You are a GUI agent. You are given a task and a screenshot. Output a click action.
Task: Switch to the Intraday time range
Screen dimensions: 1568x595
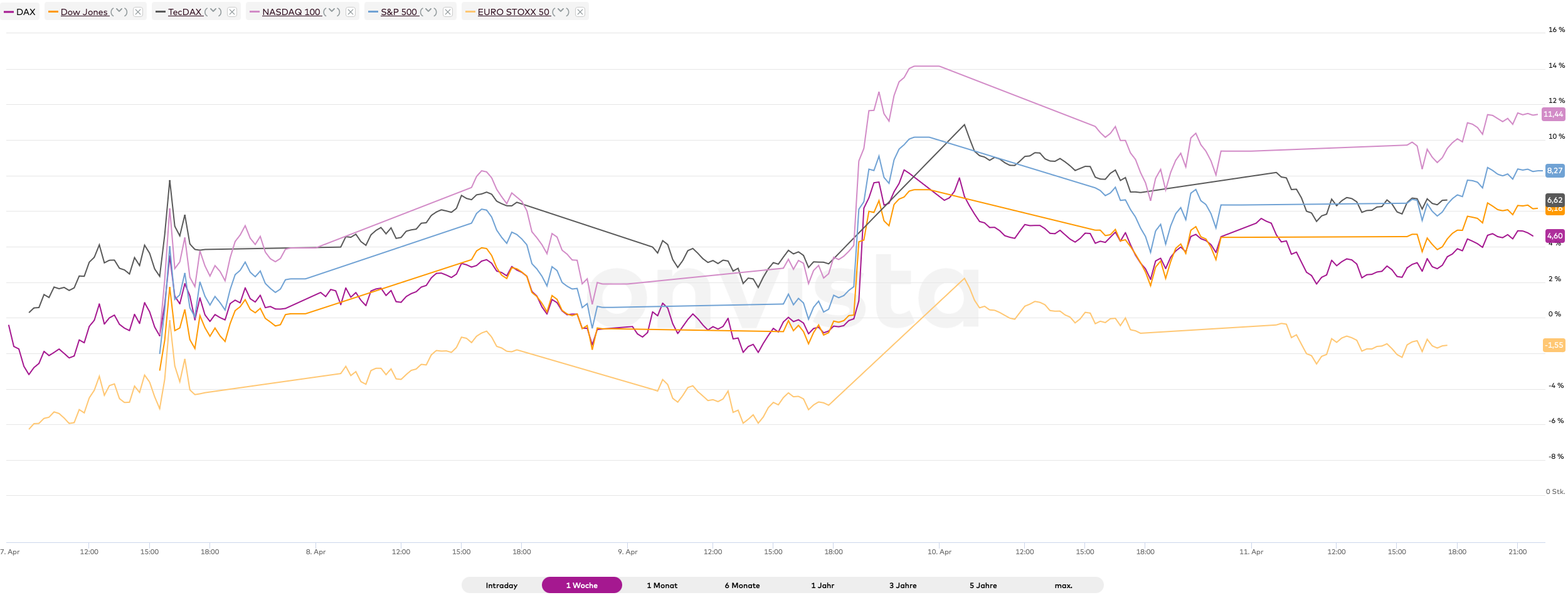(502, 586)
